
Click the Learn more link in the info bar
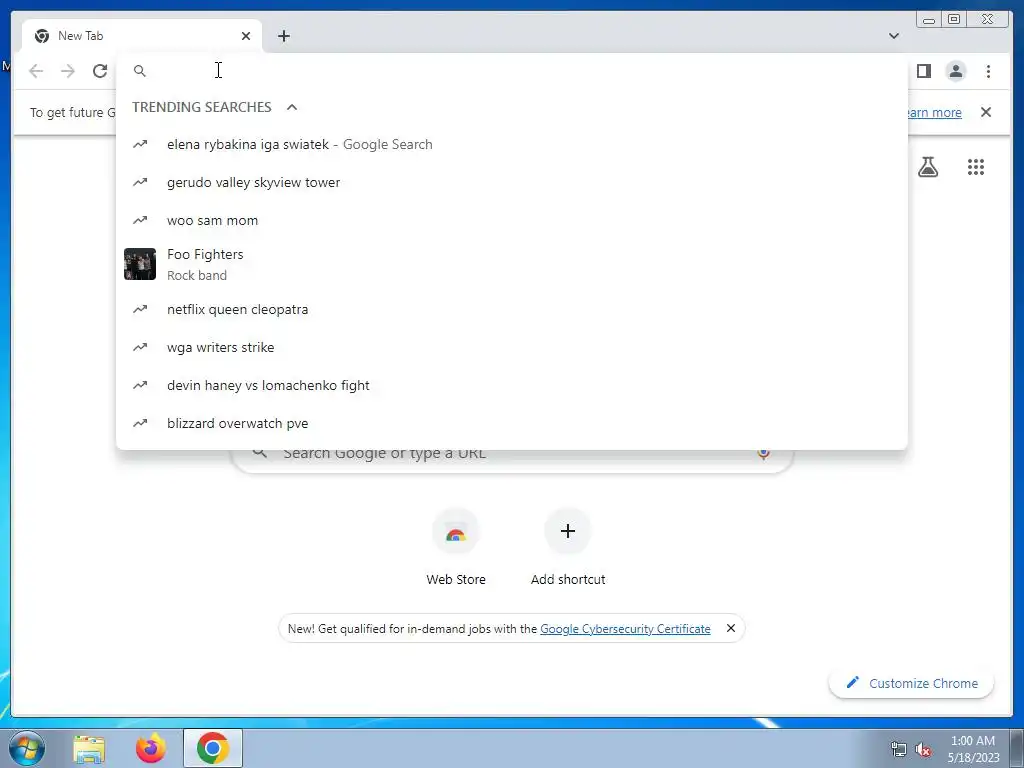coord(934,112)
